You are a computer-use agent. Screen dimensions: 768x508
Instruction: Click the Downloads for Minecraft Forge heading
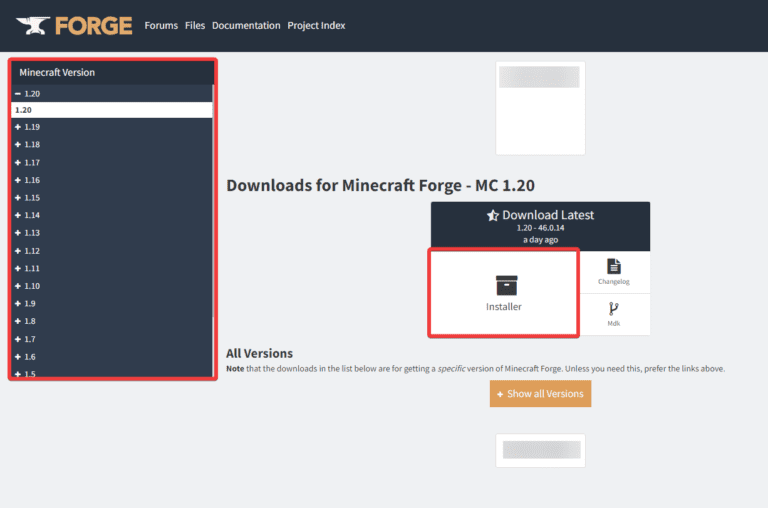pyautogui.click(x=381, y=186)
